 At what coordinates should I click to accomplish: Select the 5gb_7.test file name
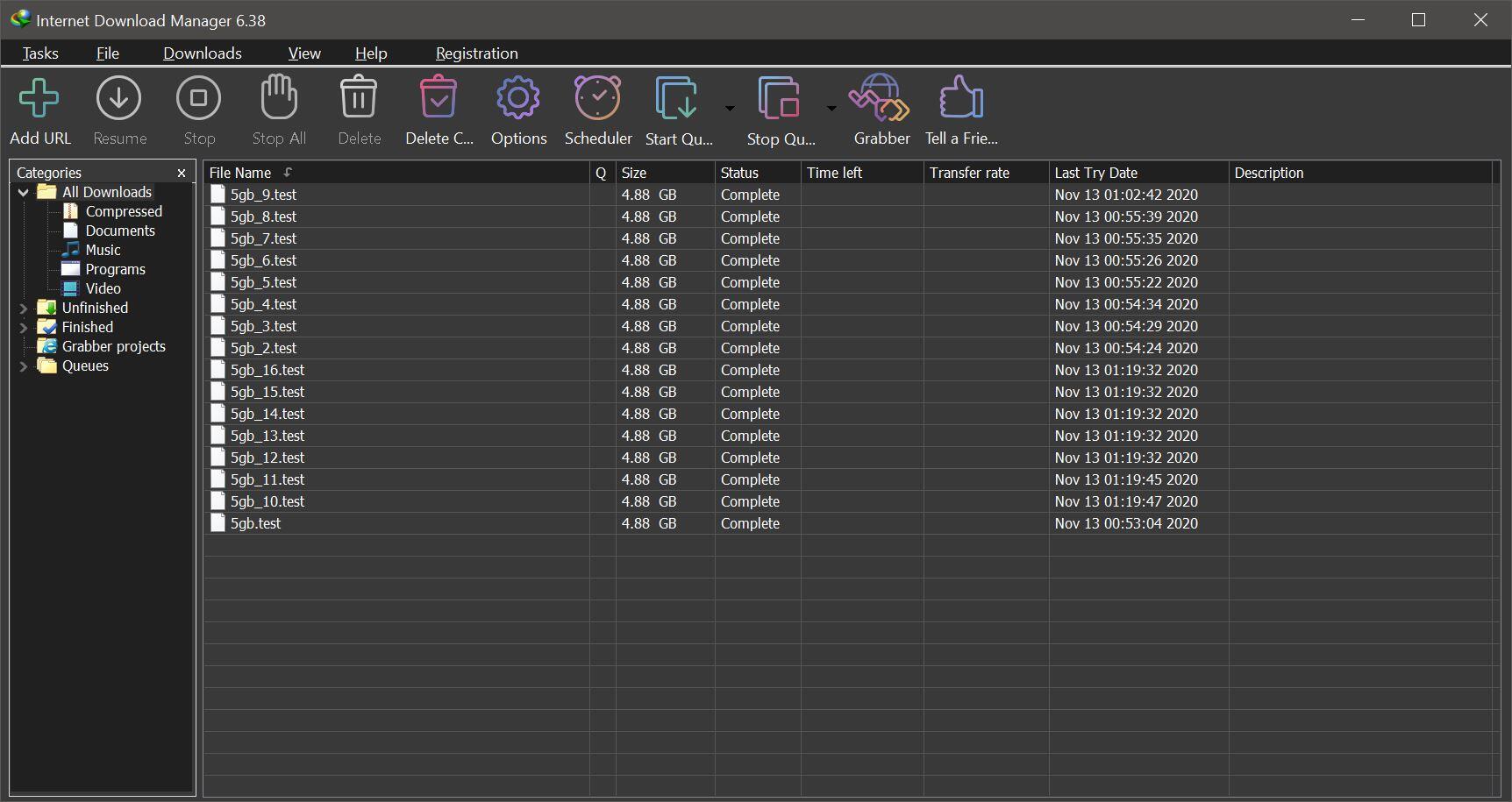(263, 238)
